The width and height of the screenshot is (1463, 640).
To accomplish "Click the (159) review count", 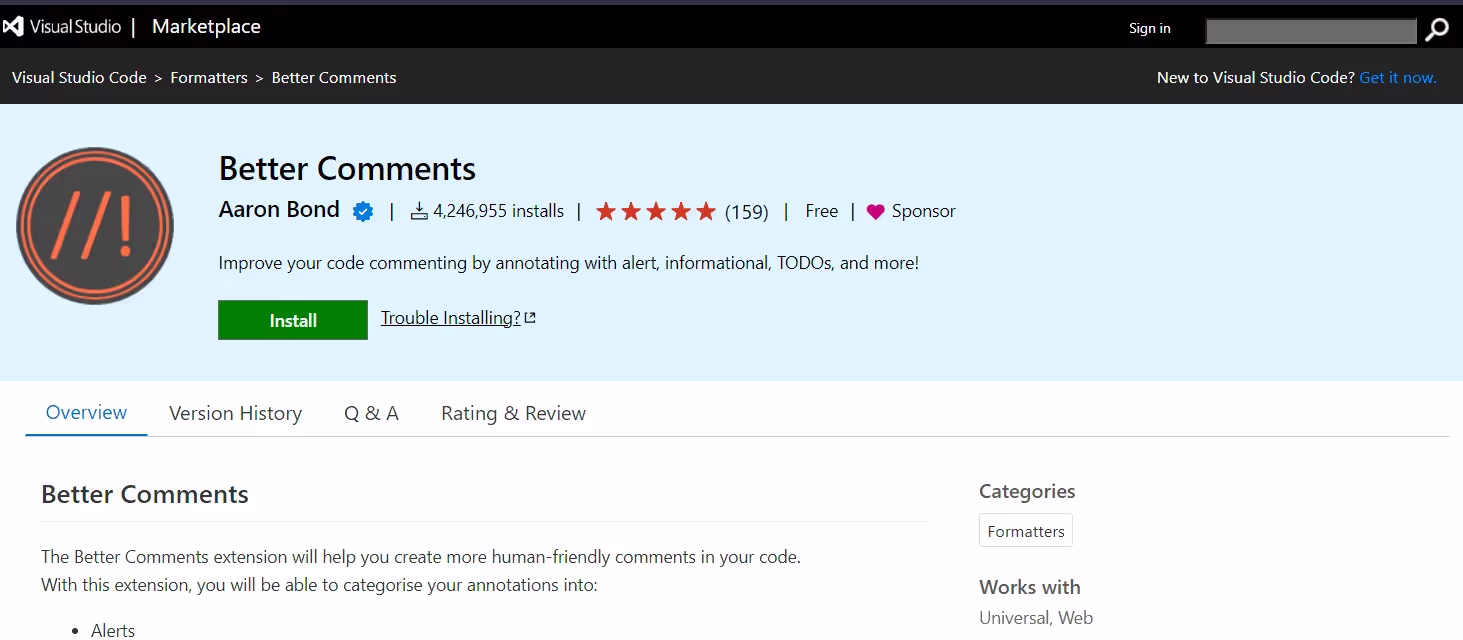I will click(747, 212).
